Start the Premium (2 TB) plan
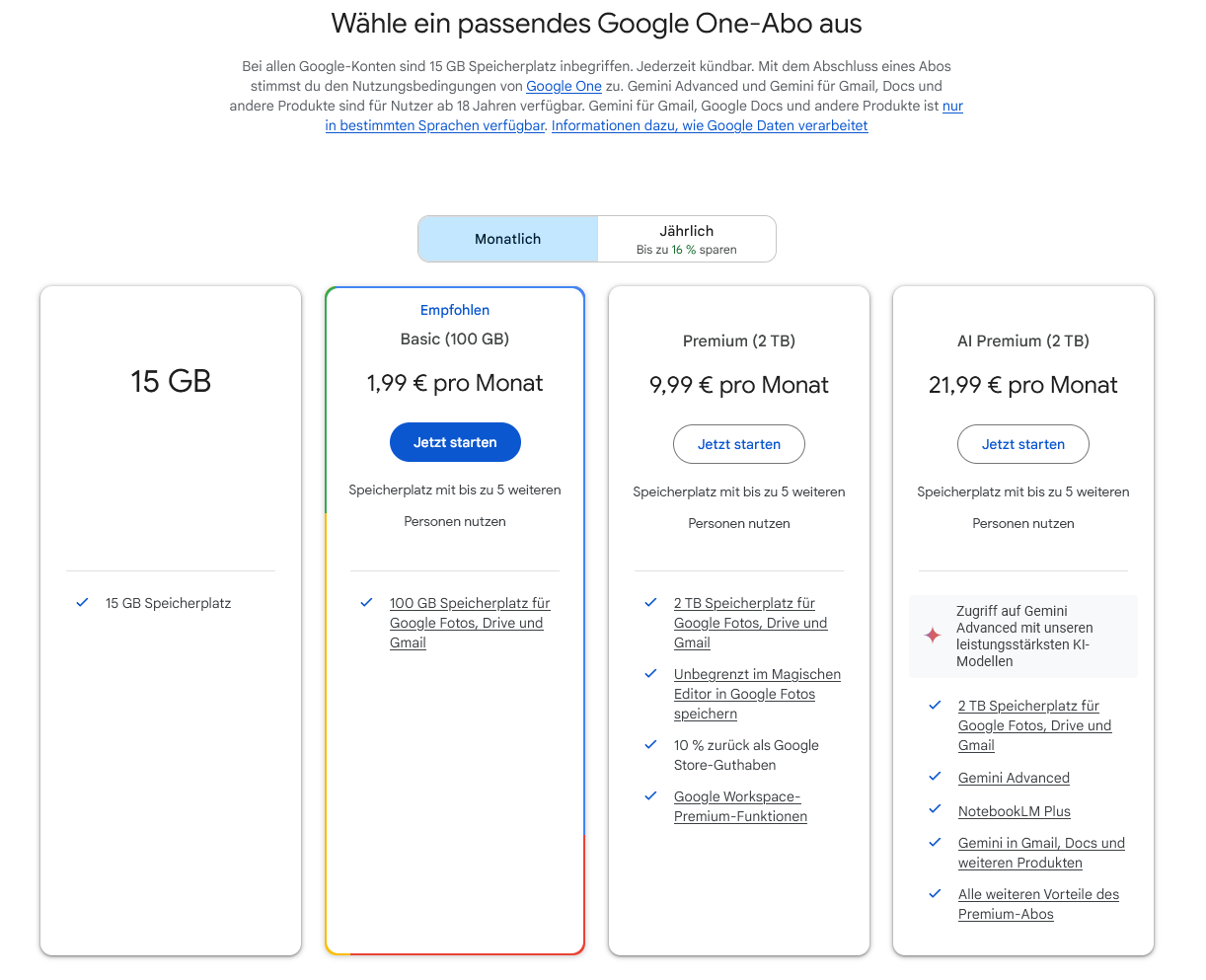 [x=739, y=444]
